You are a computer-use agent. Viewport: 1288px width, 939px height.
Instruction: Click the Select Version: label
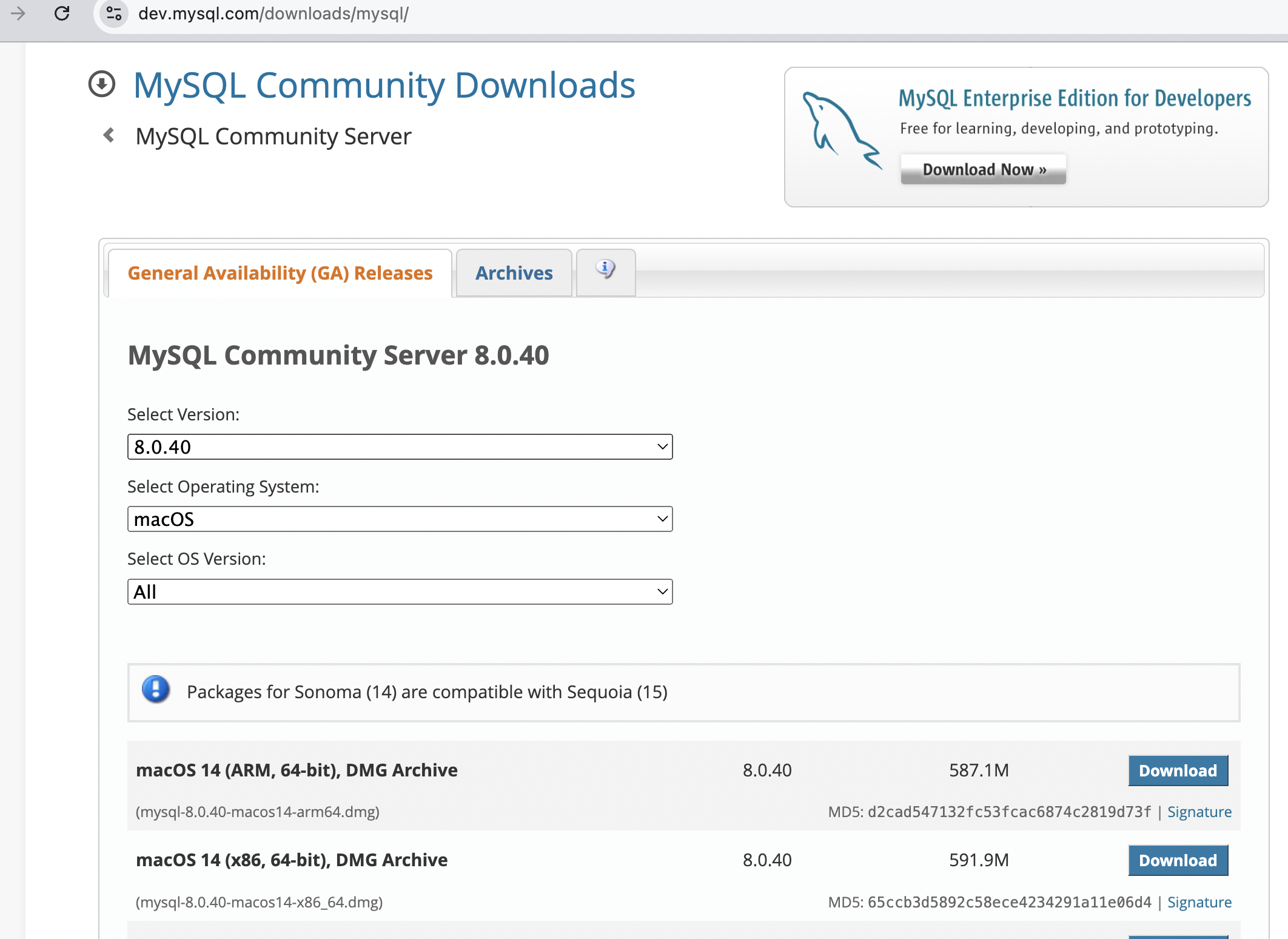tap(184, 414)
